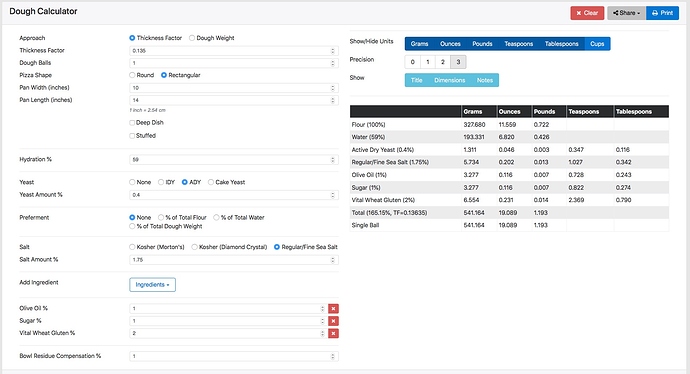Viewport: 690px width, 374px height.
Task: Click the '327.680' grams value
Action: point(474,125)
